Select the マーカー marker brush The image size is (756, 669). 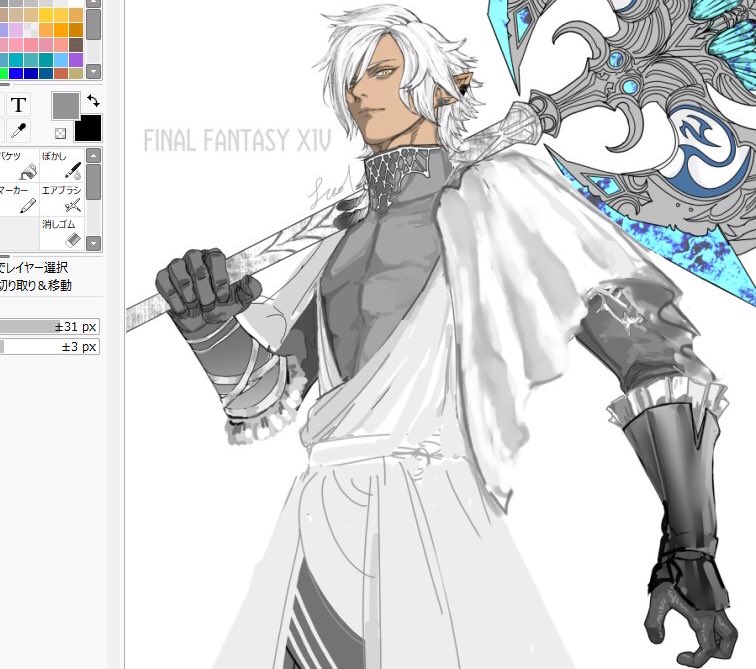tap(18, 199)
